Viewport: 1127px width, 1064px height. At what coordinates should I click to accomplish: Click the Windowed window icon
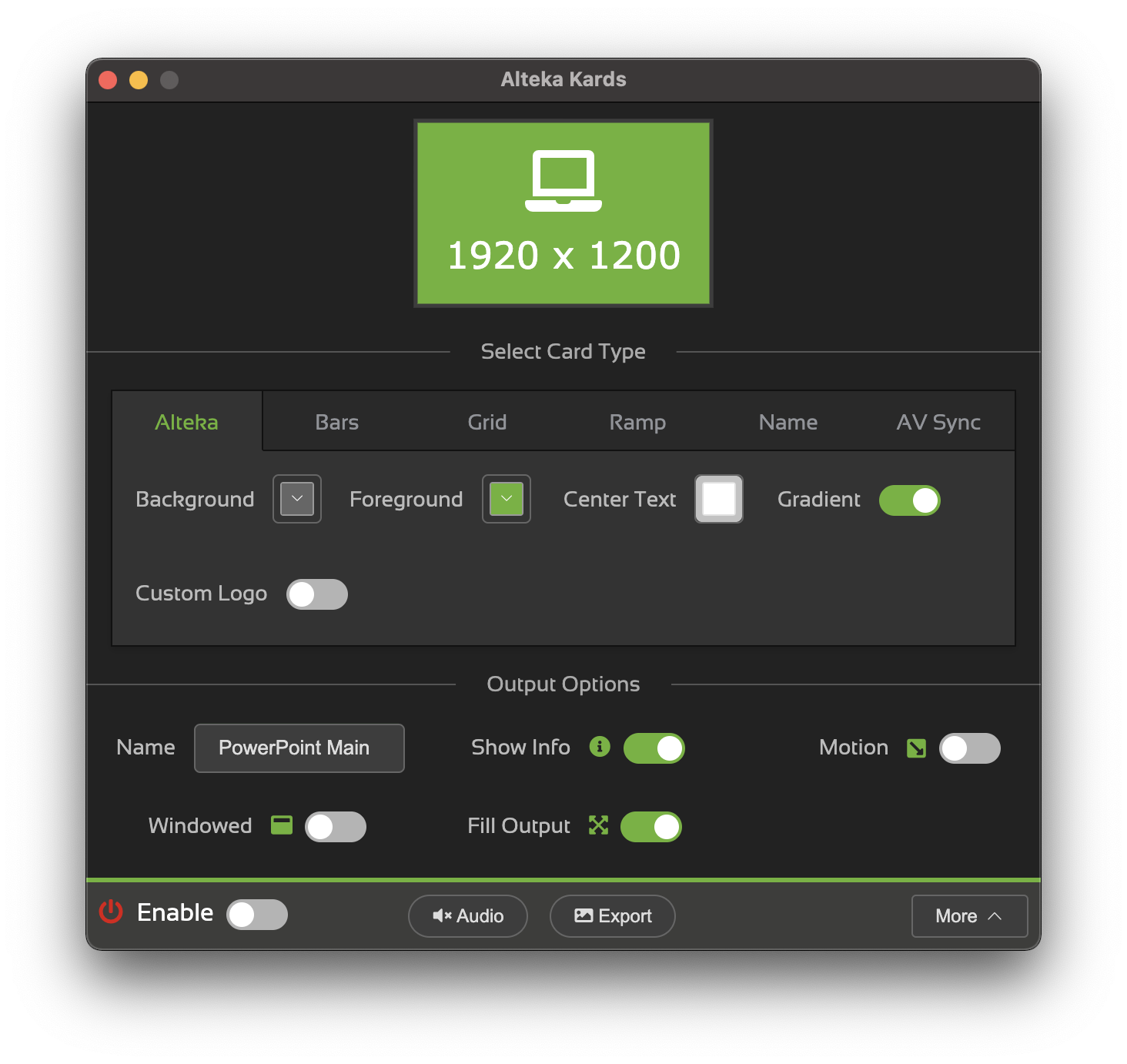click(x=282, y=825)
